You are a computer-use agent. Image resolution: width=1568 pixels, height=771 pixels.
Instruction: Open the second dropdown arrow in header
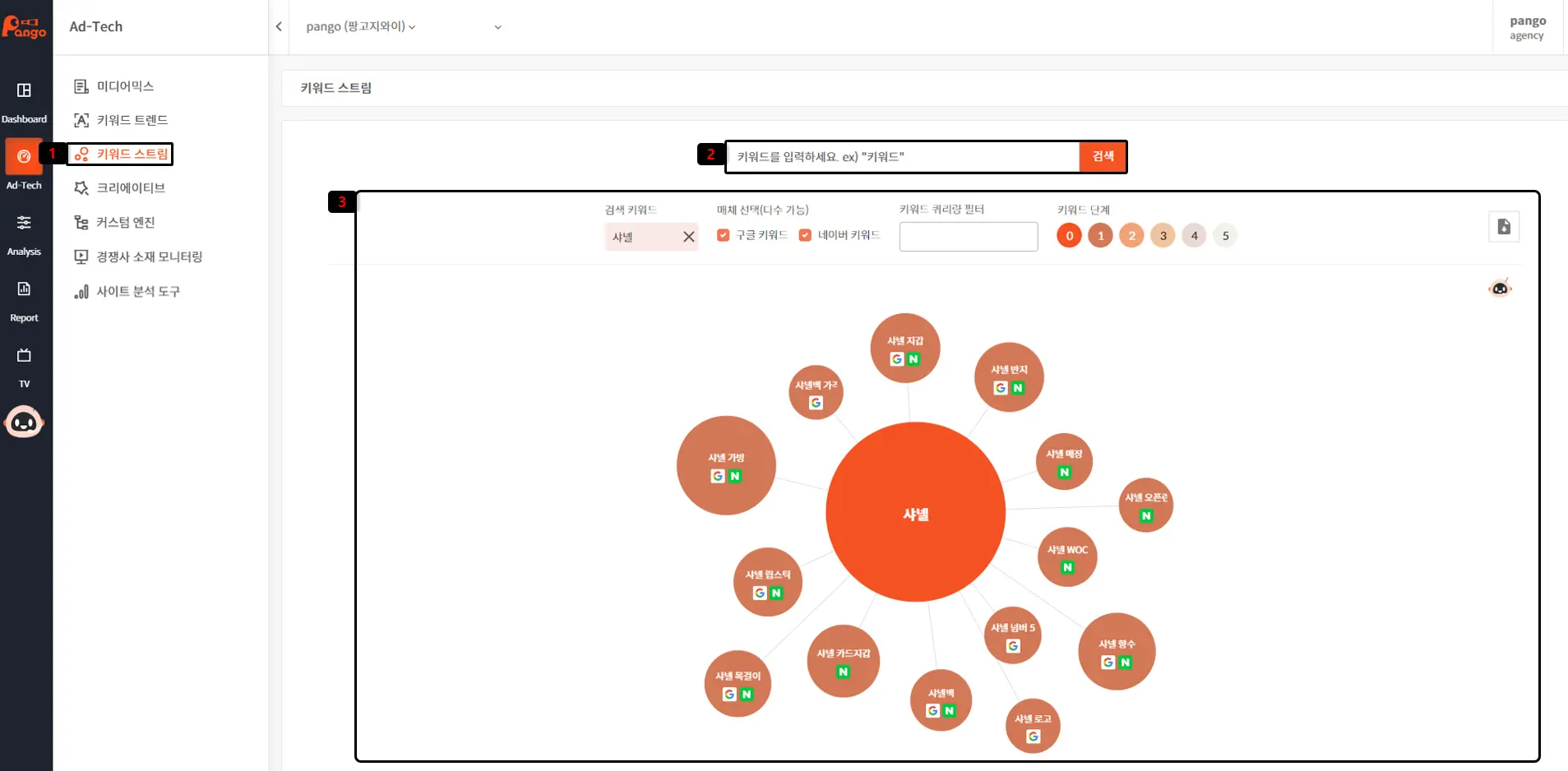pyautogui.click(x=497, y=27)
